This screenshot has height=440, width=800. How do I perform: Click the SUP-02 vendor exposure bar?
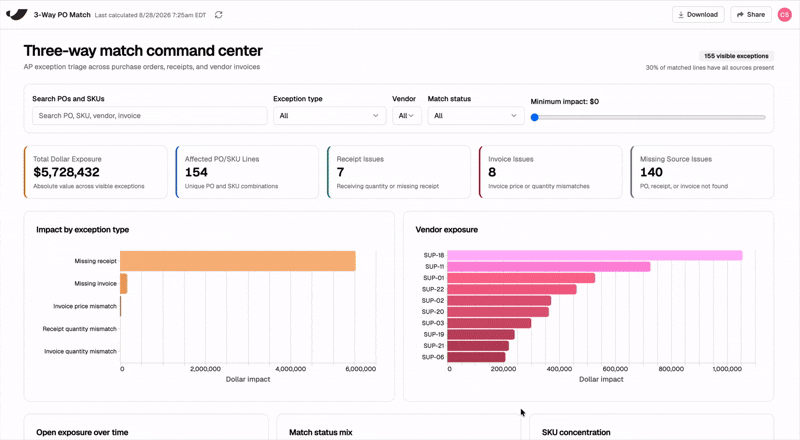tap(499, 301)
